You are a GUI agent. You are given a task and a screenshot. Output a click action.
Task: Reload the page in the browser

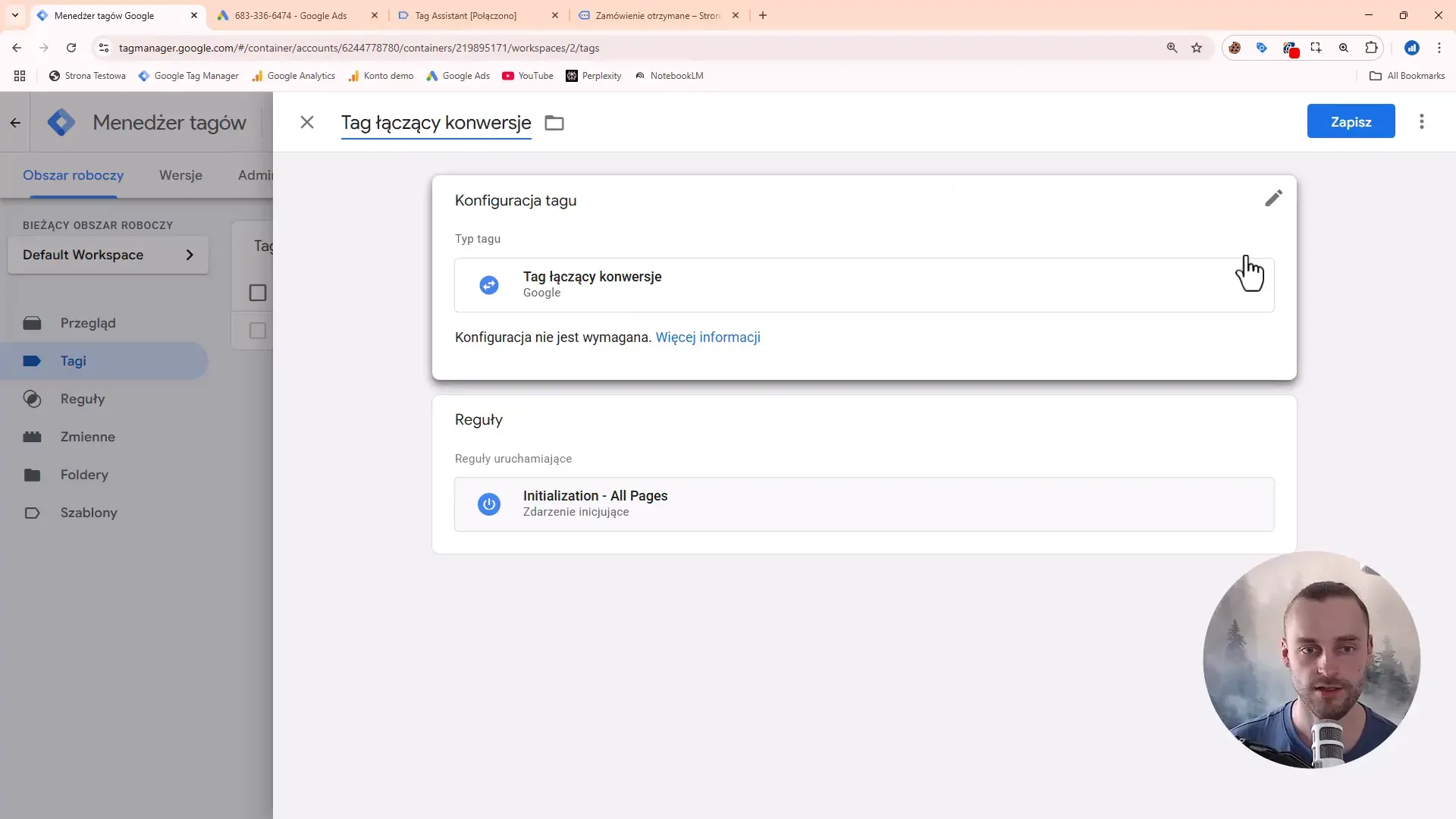pos(71,48)
